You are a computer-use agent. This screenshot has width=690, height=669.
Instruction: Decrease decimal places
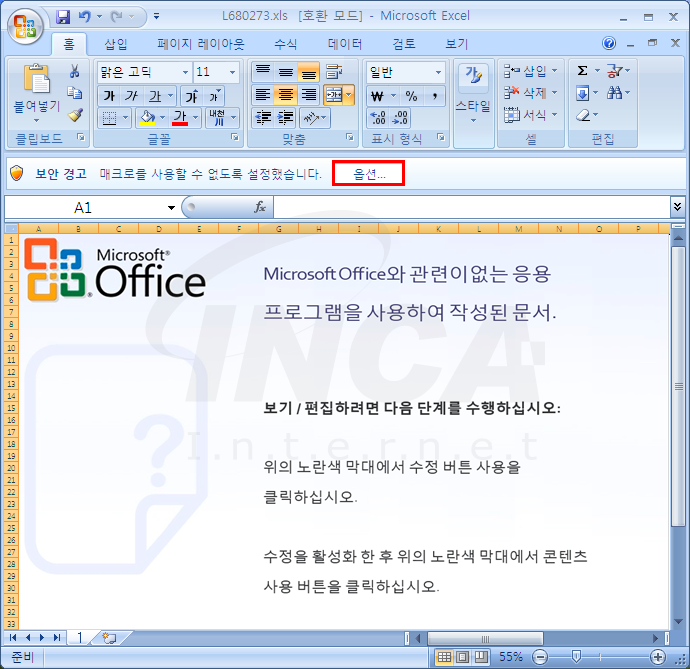tap(400, 118)
